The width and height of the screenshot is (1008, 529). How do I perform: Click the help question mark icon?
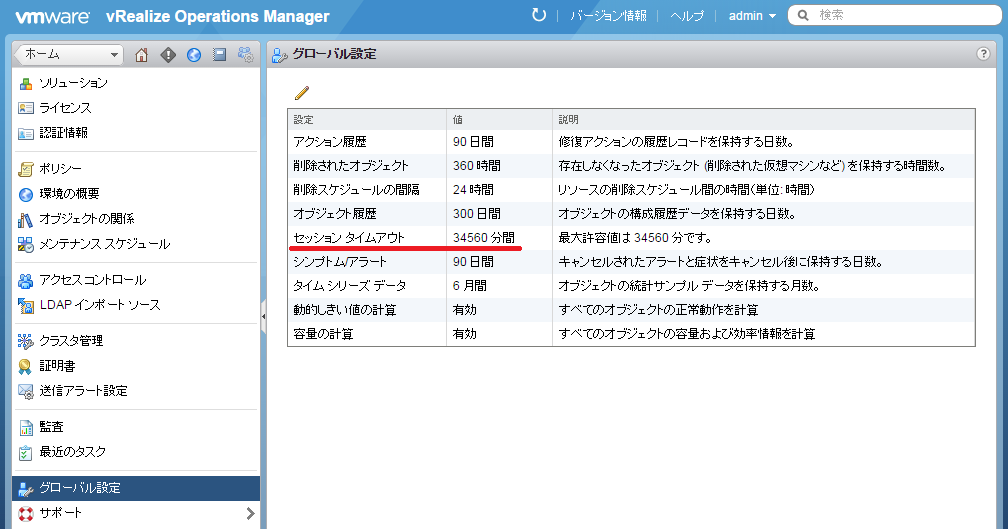pos(983,54)
